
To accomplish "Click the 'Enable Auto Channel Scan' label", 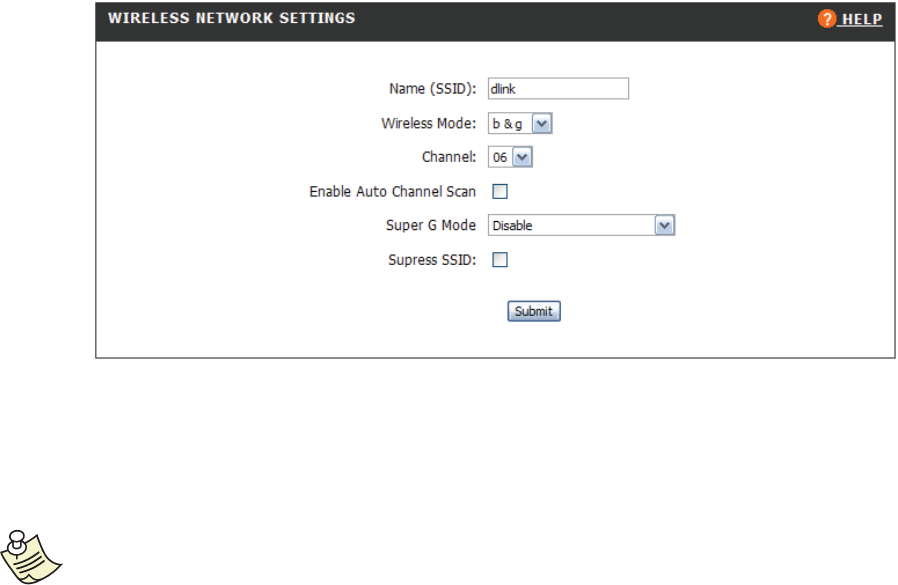I will coord(392,192).
